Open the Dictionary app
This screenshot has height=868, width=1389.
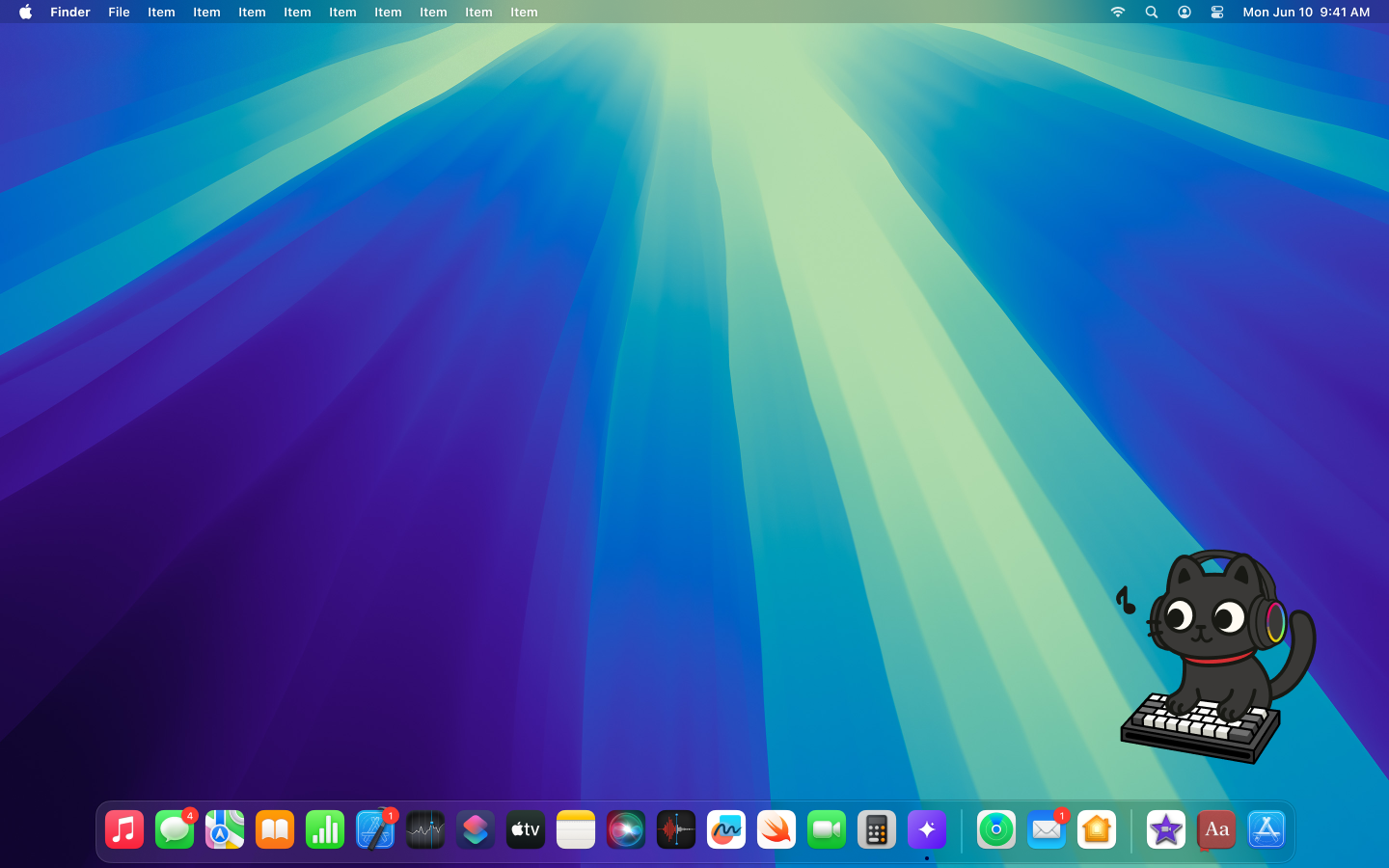coord(1216,829)
